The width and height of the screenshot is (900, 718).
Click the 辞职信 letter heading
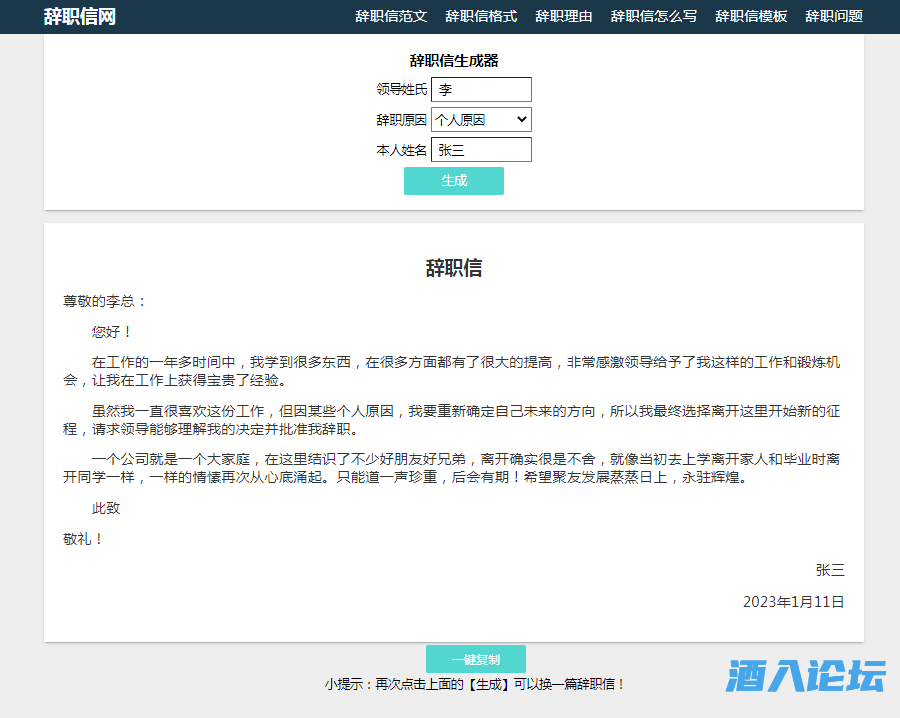[454, 268]
